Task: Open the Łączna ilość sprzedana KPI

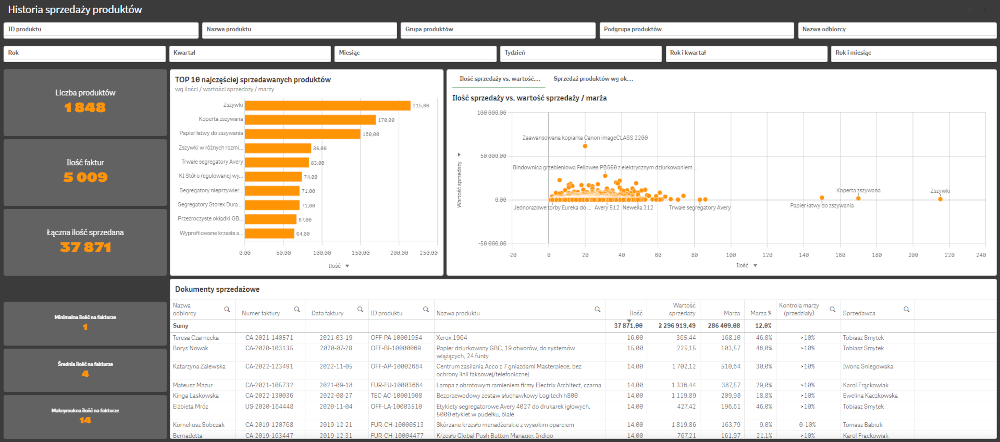Action: click(85, 242)
